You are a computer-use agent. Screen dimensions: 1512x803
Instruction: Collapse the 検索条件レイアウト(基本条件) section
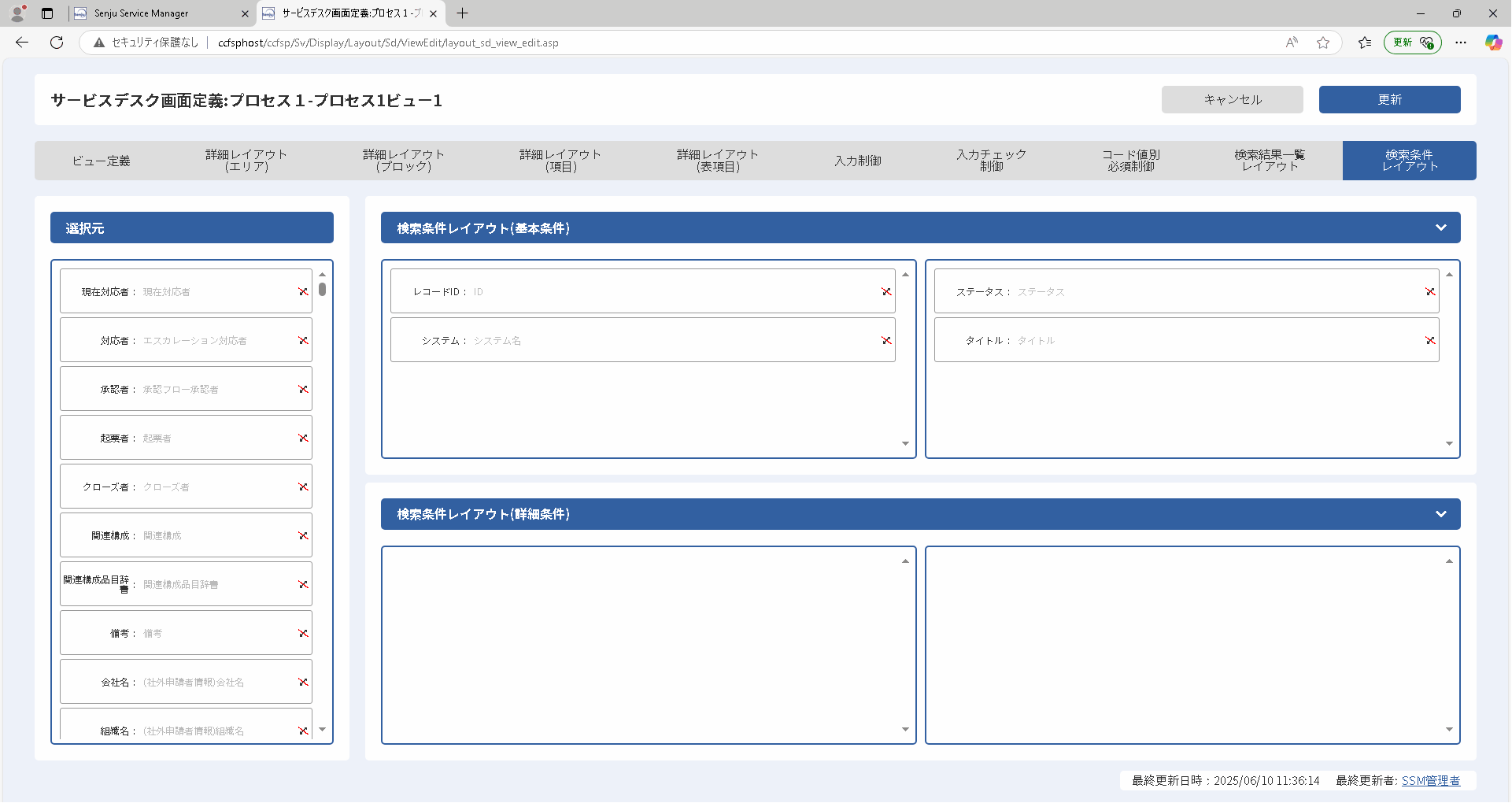(x=1441, y=228)
